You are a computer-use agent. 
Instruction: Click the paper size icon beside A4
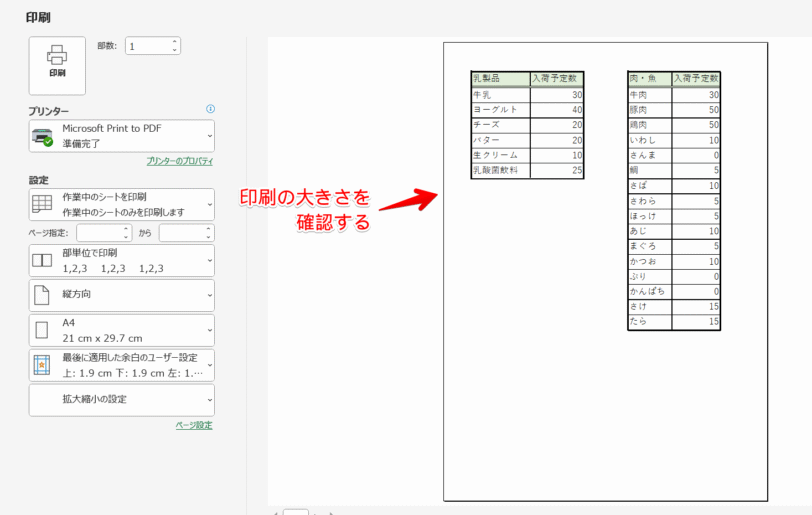(42, 330)
